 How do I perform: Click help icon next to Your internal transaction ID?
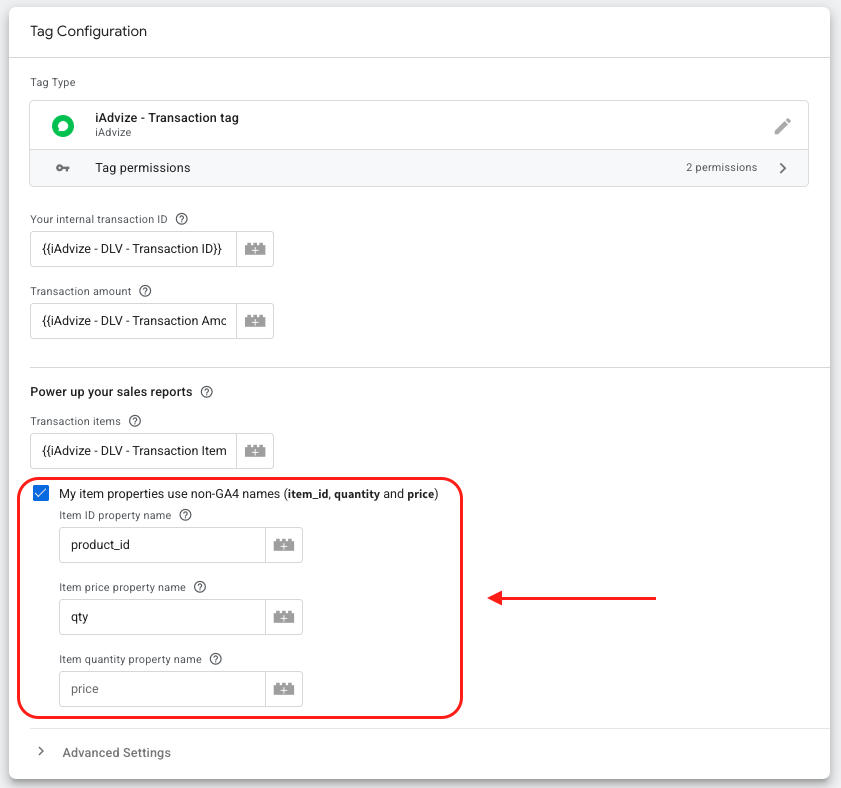pyautogui.click(x=181, y=219)
